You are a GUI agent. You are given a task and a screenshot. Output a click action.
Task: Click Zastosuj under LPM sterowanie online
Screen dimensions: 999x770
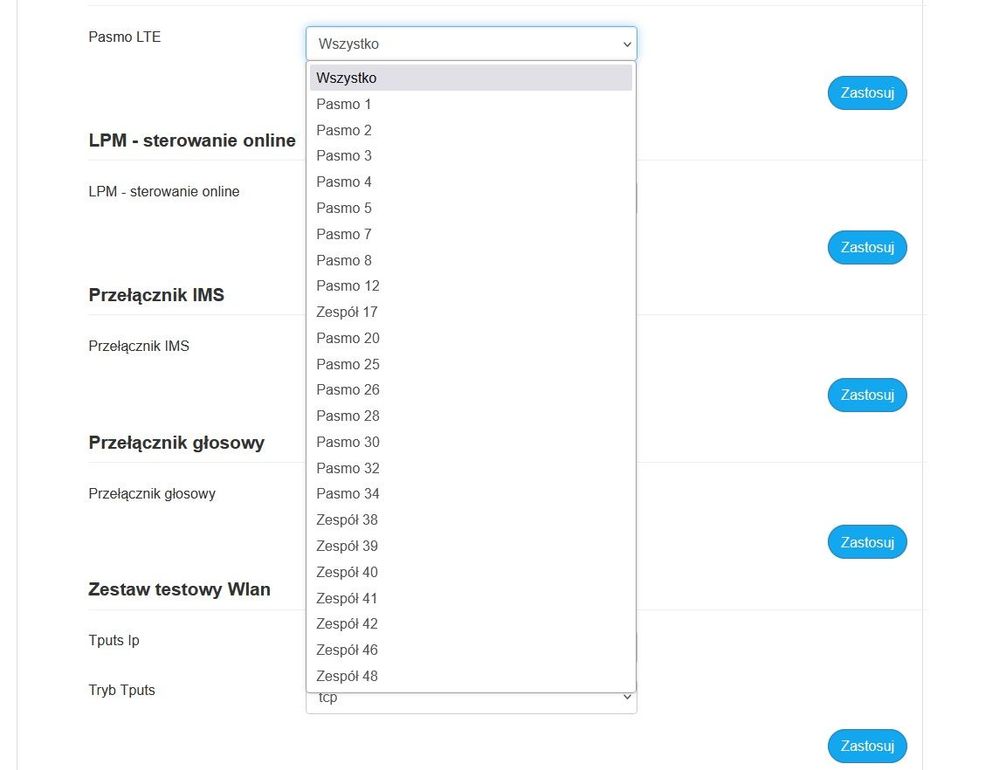click(867, 247)
